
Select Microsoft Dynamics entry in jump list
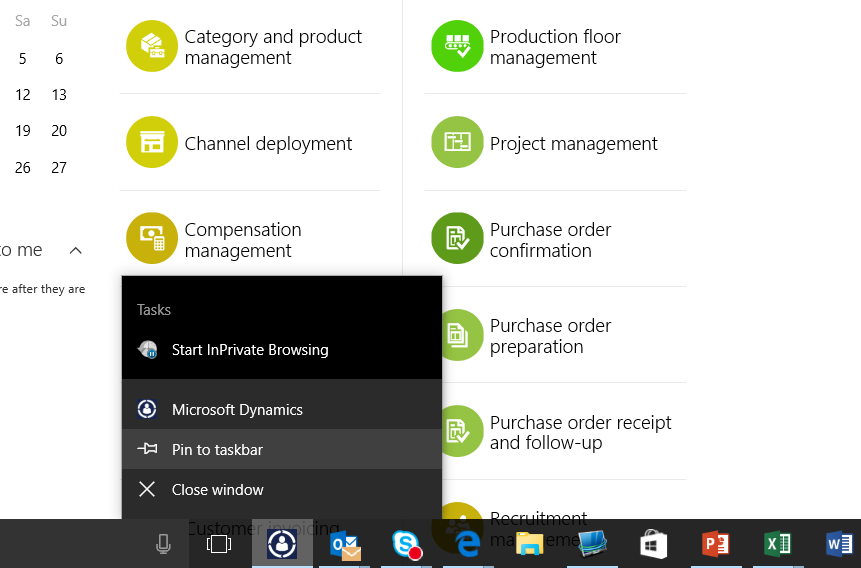click(x=237, y=410)
